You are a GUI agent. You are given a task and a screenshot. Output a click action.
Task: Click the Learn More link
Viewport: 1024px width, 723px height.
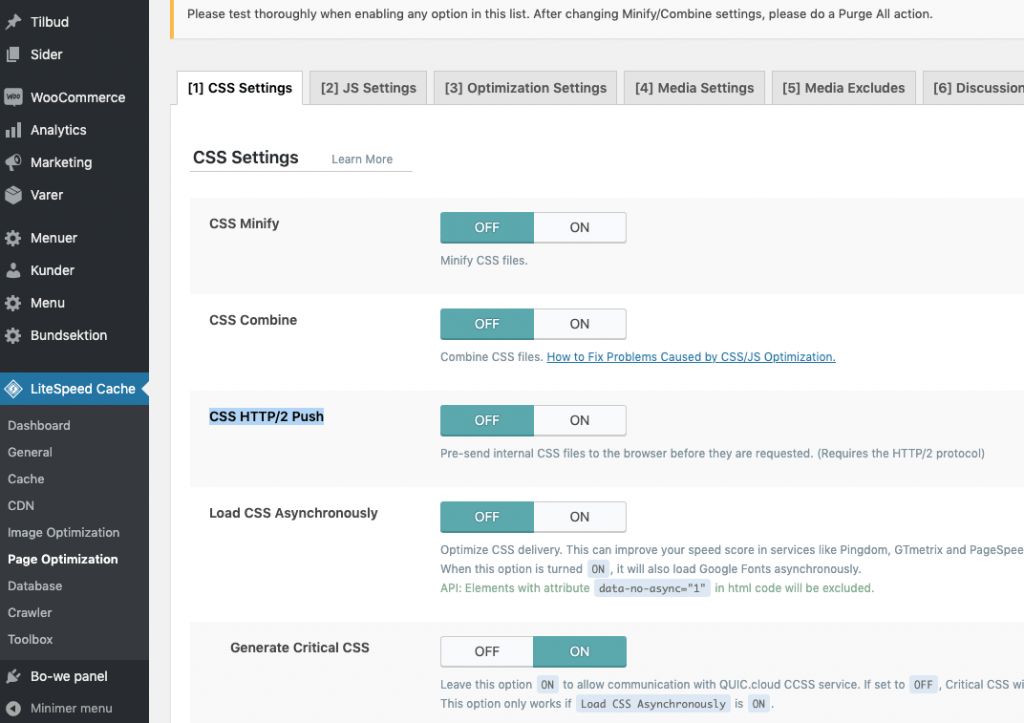pyautogui.click(x=361, y=159)
